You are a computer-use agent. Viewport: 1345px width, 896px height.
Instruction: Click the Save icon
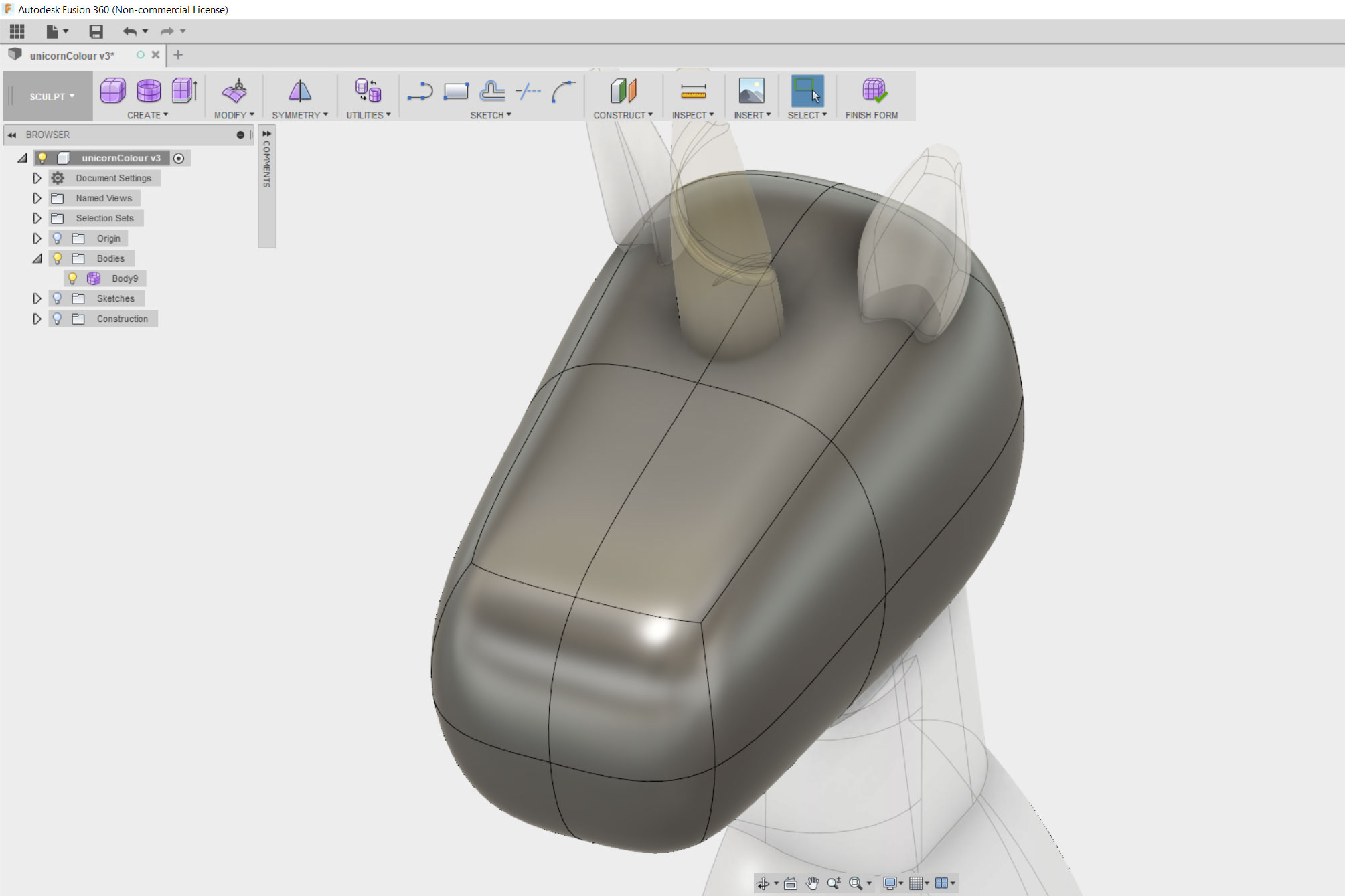coord(96,31)
